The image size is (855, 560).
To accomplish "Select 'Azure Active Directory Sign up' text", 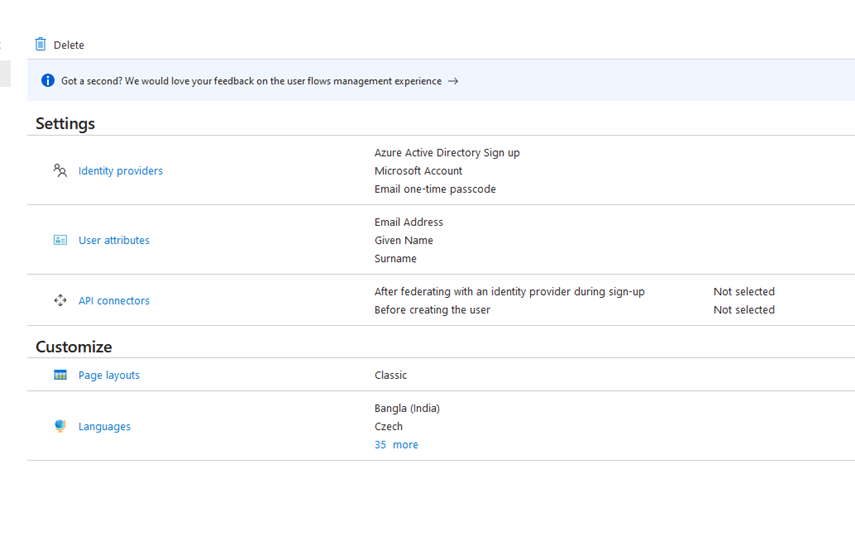I will [447, 153].
